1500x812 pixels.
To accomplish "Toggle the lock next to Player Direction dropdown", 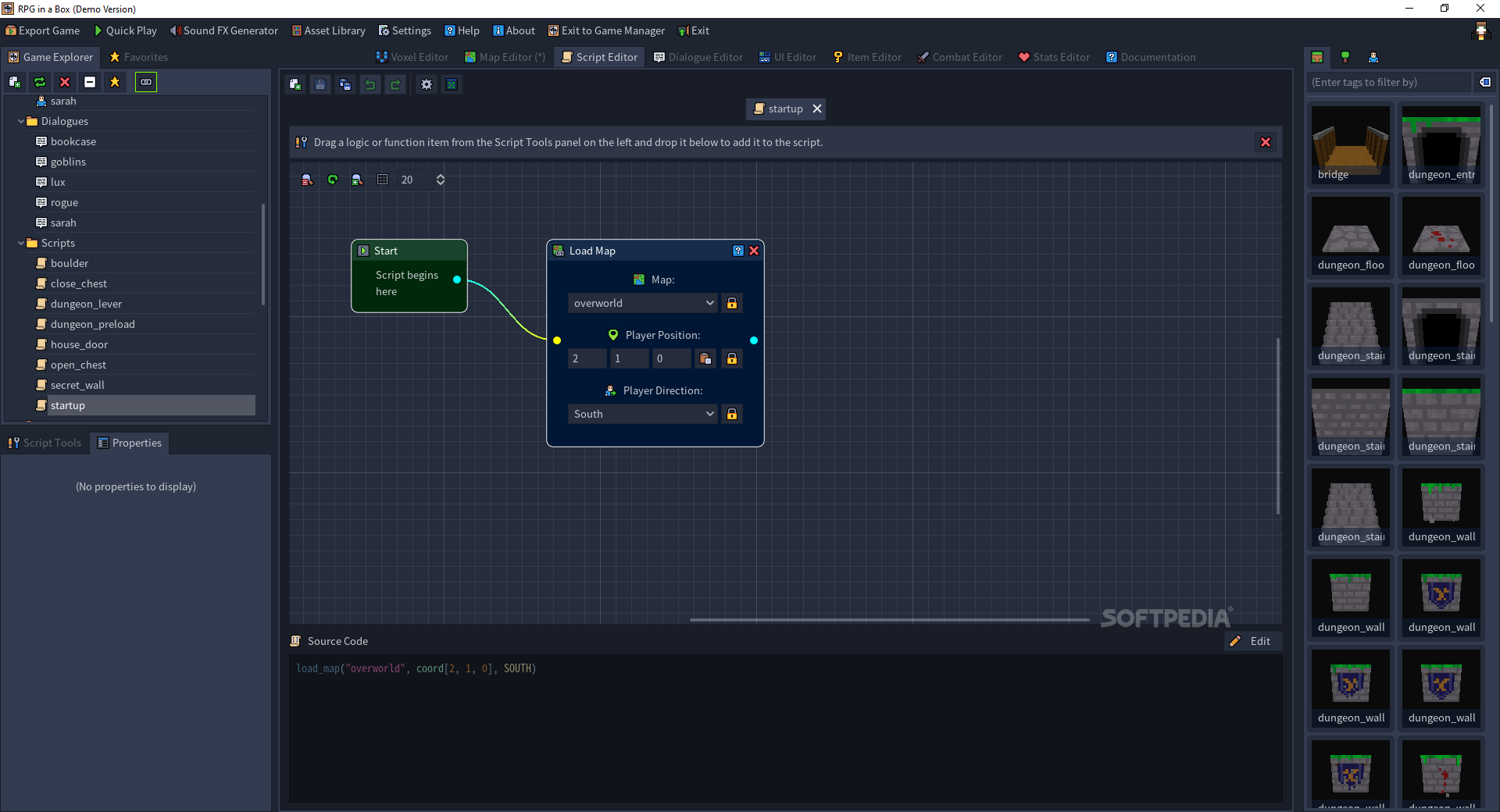I will [x=732, y=414].
